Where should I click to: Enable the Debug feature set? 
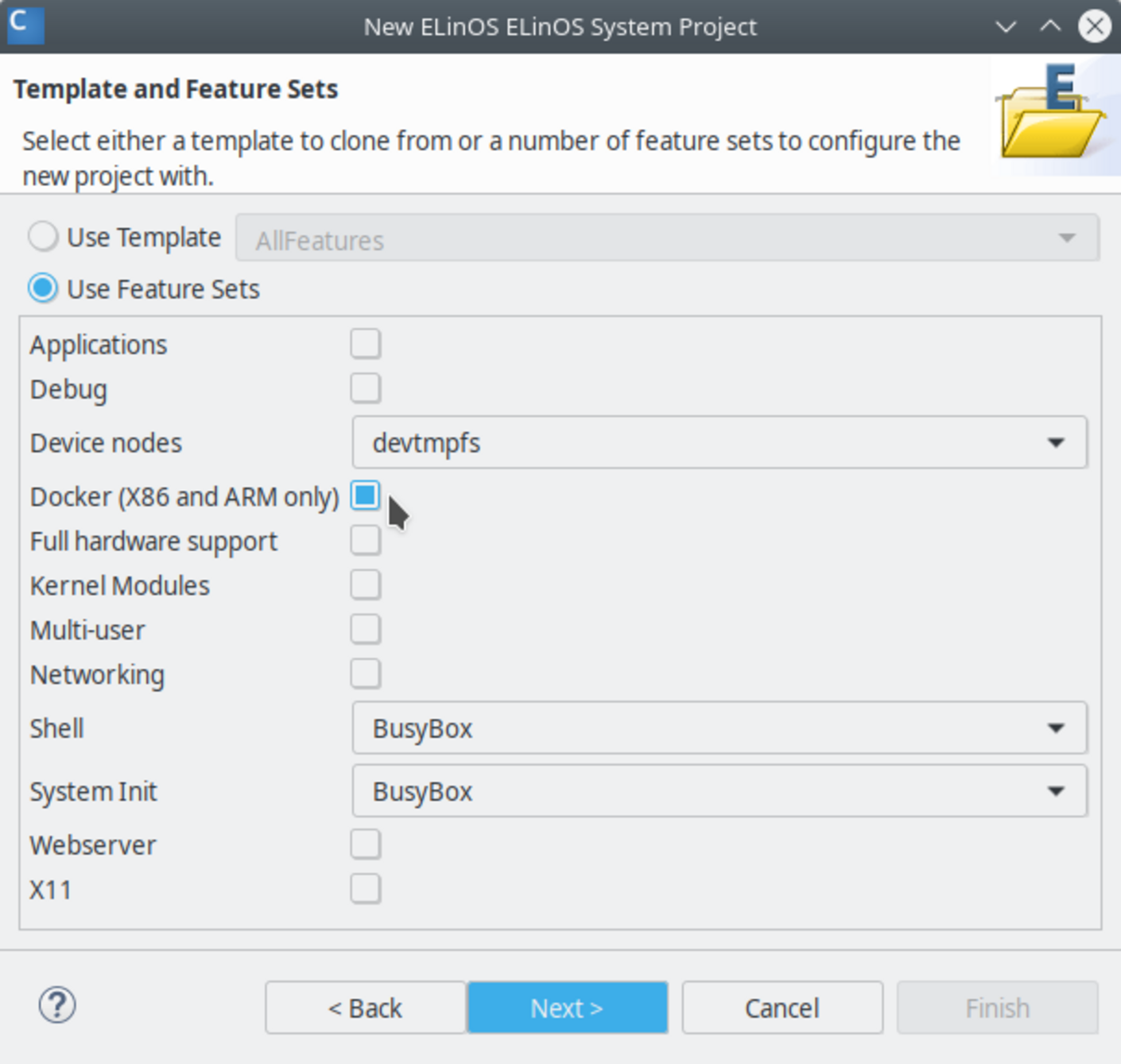tap(366, 388)
